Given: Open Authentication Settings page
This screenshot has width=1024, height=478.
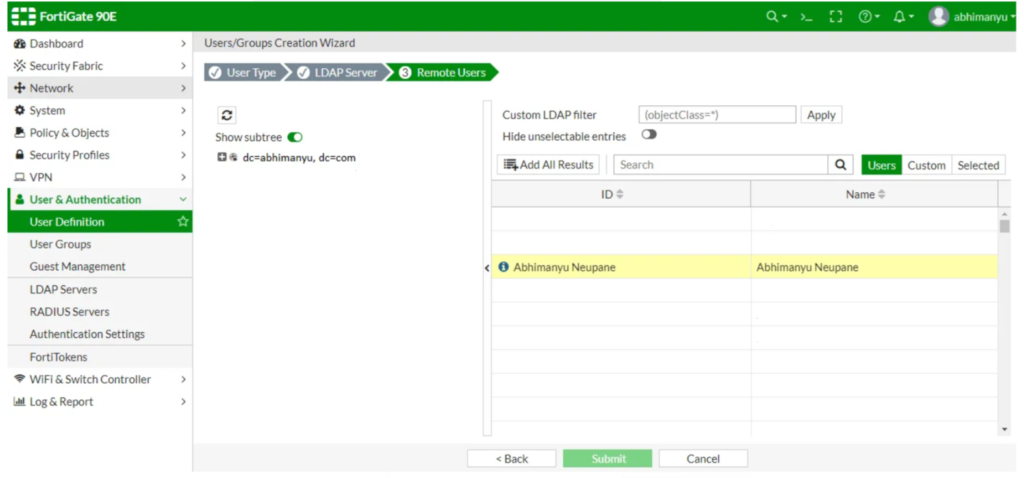Looking at the screenshot, I should [100, 334].
